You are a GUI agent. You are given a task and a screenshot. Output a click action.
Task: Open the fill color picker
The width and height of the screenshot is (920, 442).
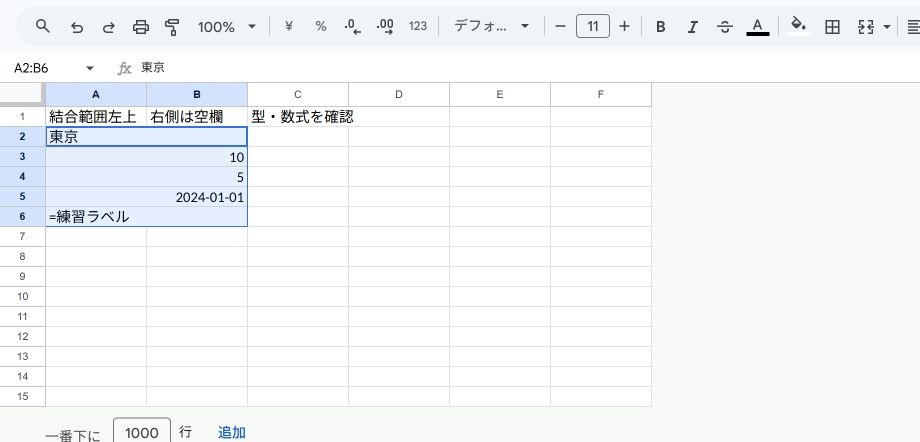point(798,26)
